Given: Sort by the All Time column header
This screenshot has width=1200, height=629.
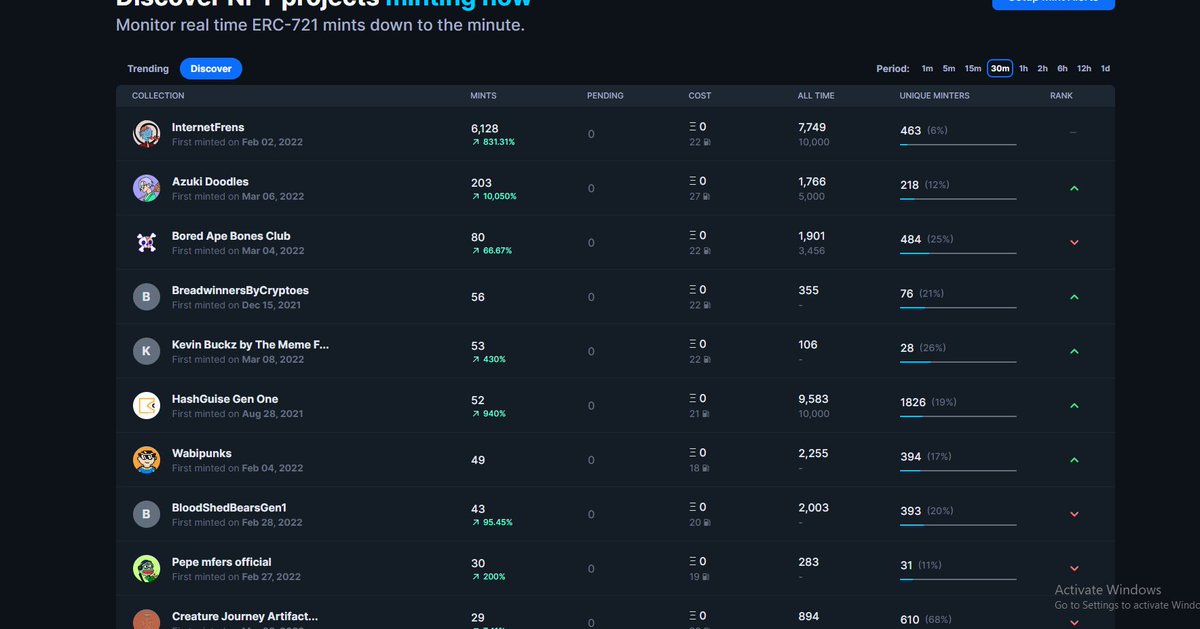Looking at the screenshot, I should (x=816, y=96).
